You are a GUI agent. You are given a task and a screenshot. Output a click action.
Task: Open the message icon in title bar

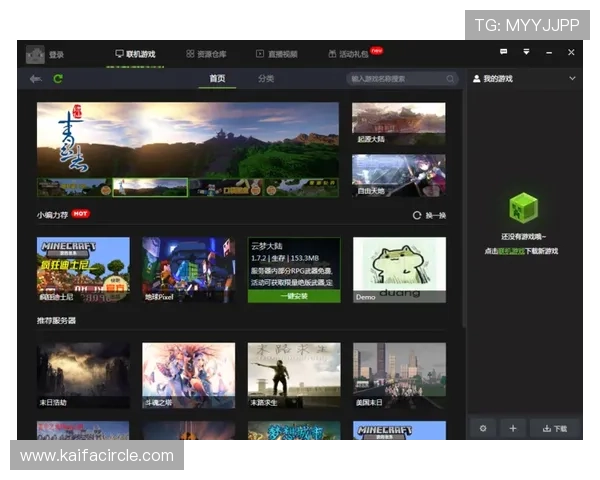pos(504,52)
